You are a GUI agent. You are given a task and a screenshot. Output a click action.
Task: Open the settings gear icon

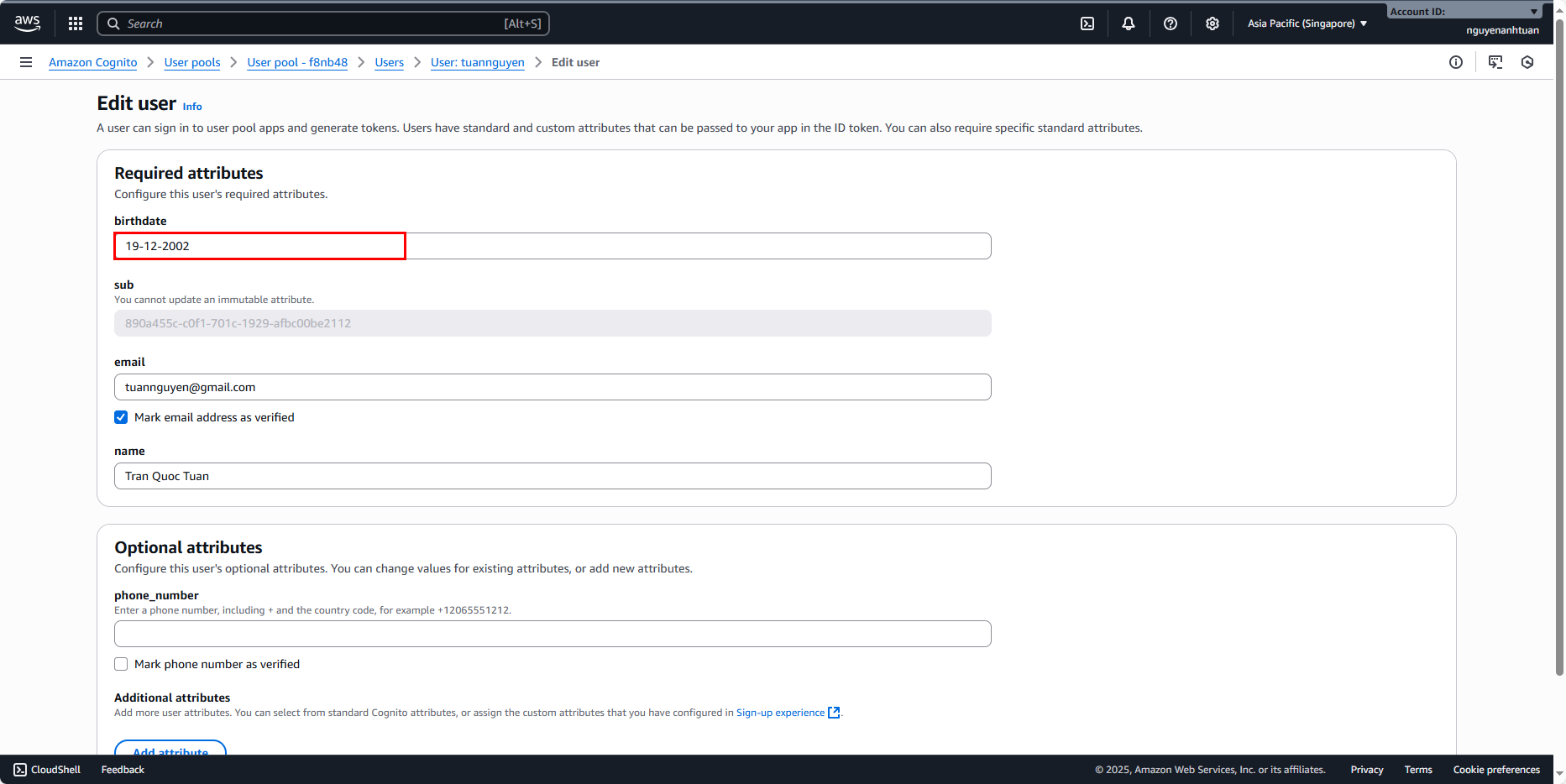point(1212,24)
